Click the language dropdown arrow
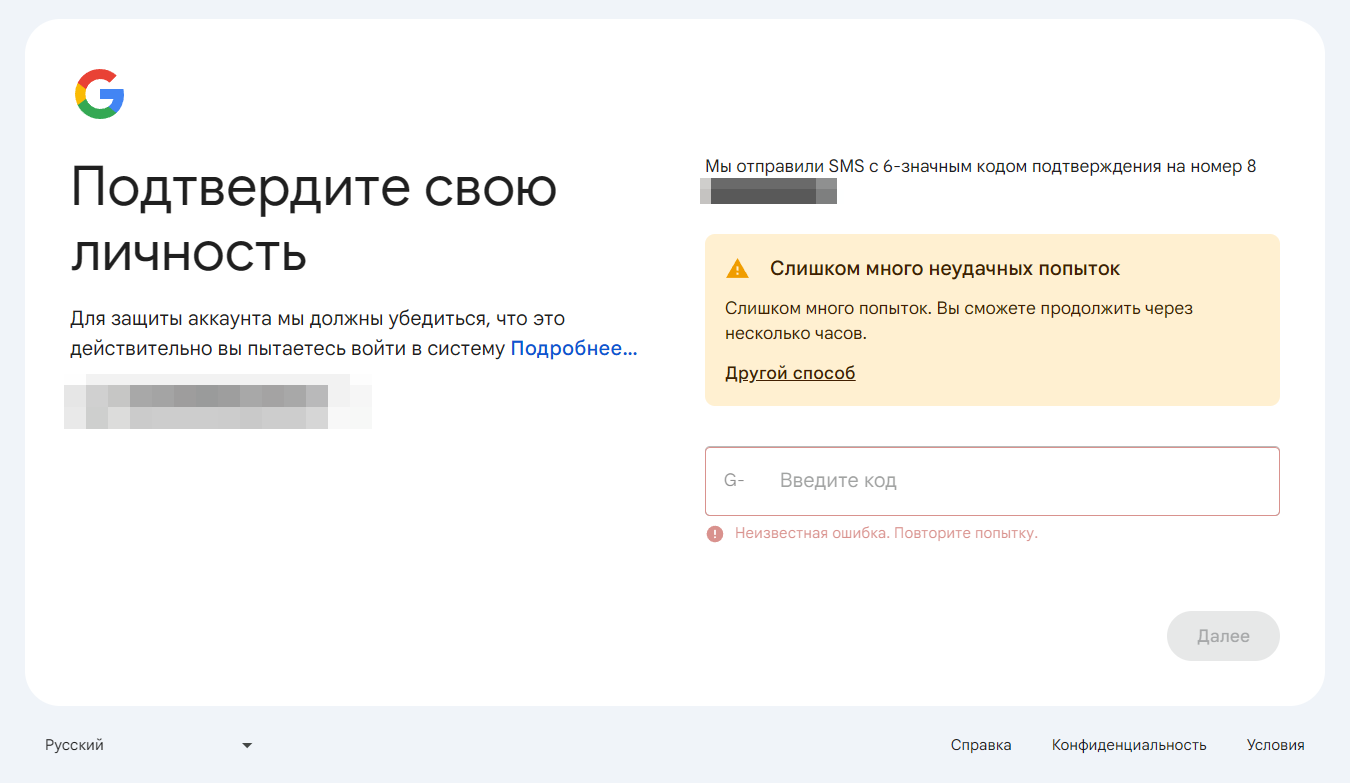This screenshot has width=1350, height=783. (x=247, y=746)
